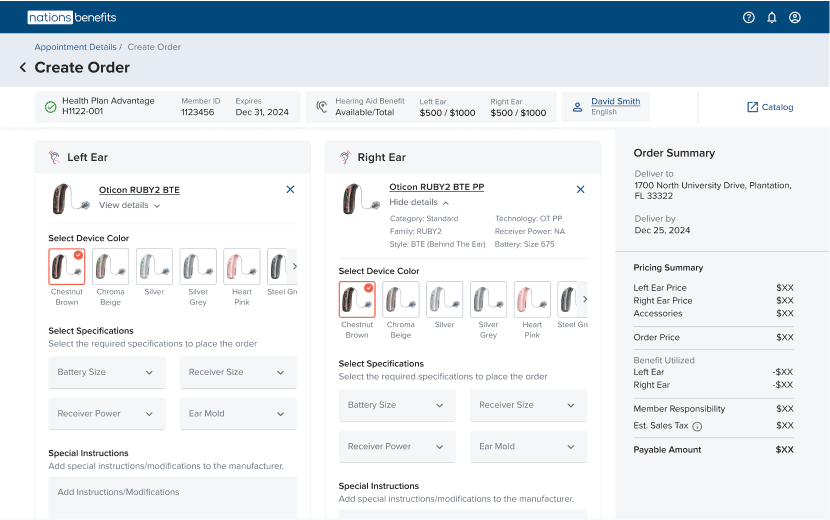Expand View details for Left Ear device

coord(129,205)
